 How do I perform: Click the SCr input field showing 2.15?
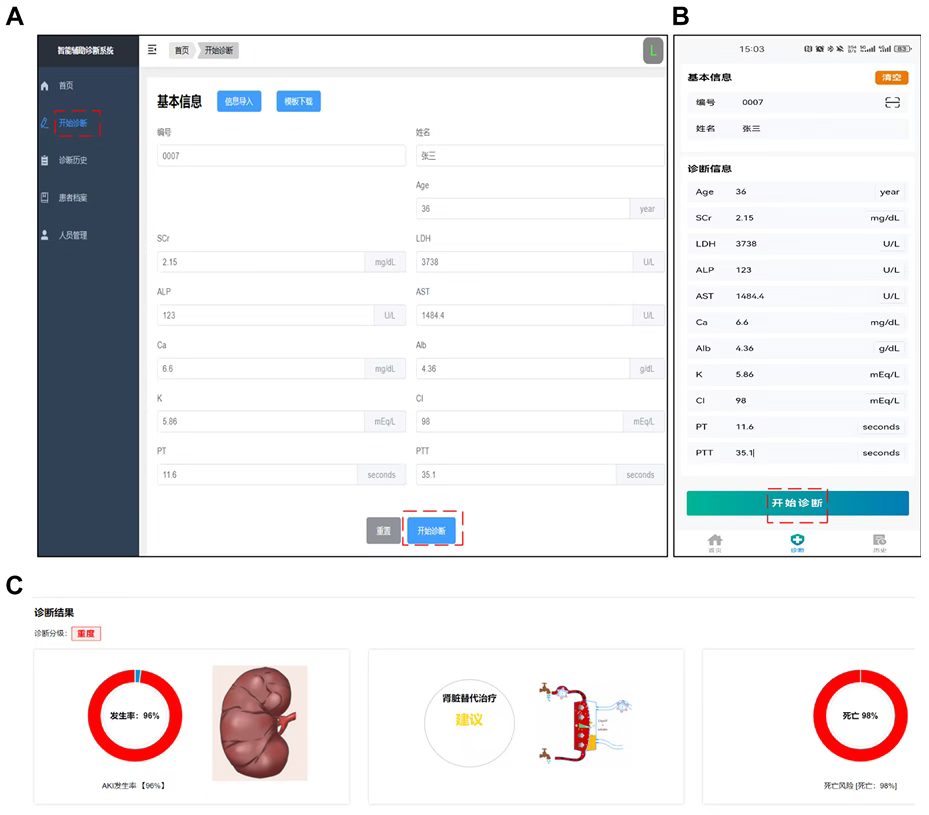click(260, 262)
